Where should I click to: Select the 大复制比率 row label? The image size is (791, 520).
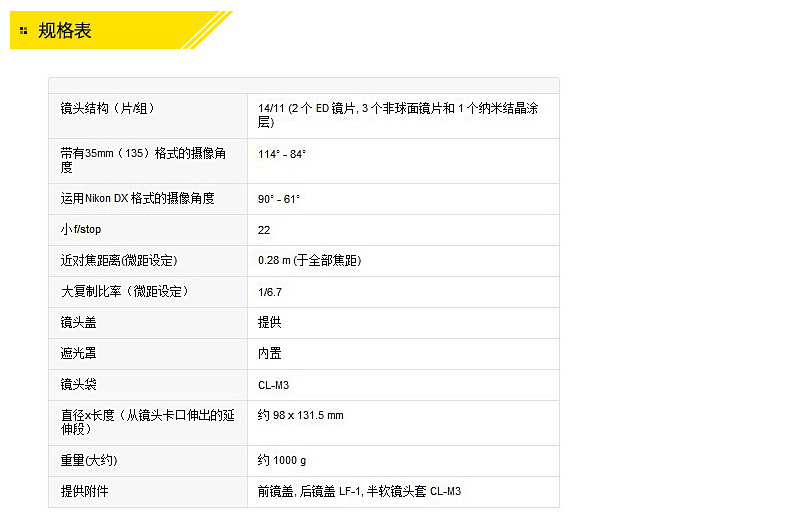pos(124,292)
